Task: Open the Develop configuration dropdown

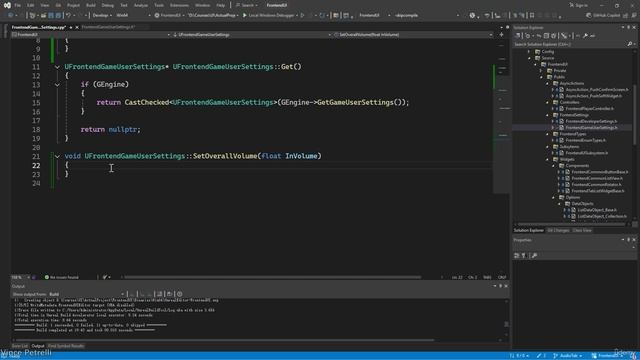Action: [x=102, y=15]
